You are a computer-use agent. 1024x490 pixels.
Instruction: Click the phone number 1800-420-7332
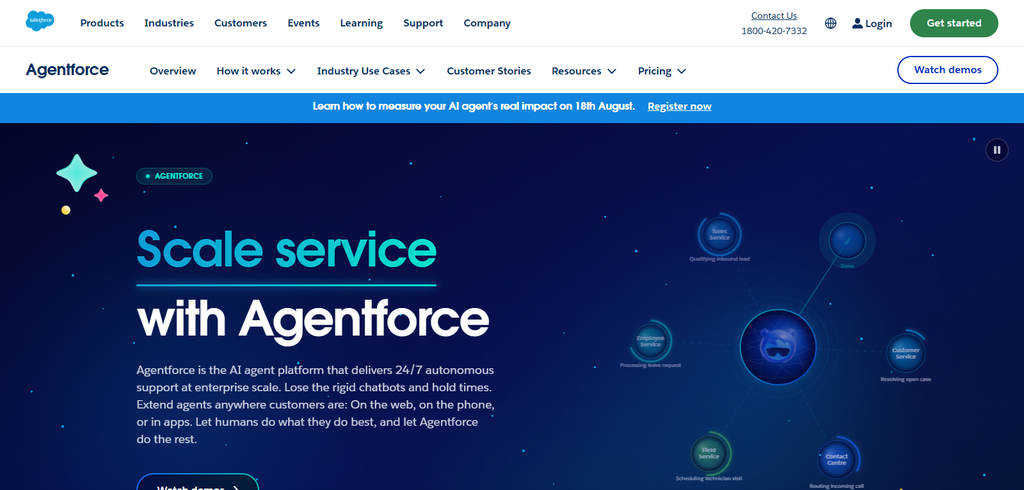pos(774,31)
